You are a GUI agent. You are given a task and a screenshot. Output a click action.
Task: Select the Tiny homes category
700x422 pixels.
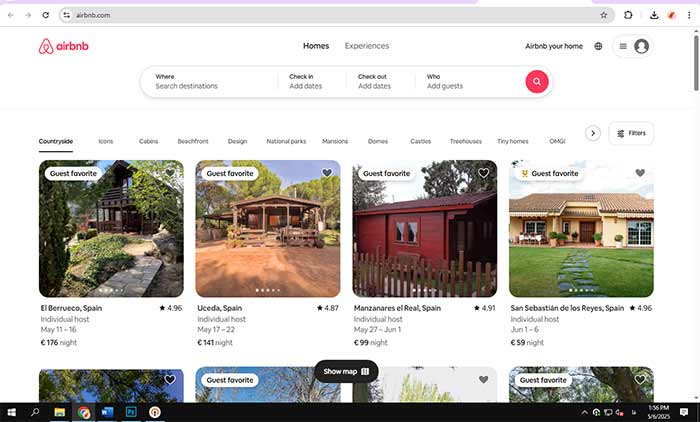[x=512, y=141]
